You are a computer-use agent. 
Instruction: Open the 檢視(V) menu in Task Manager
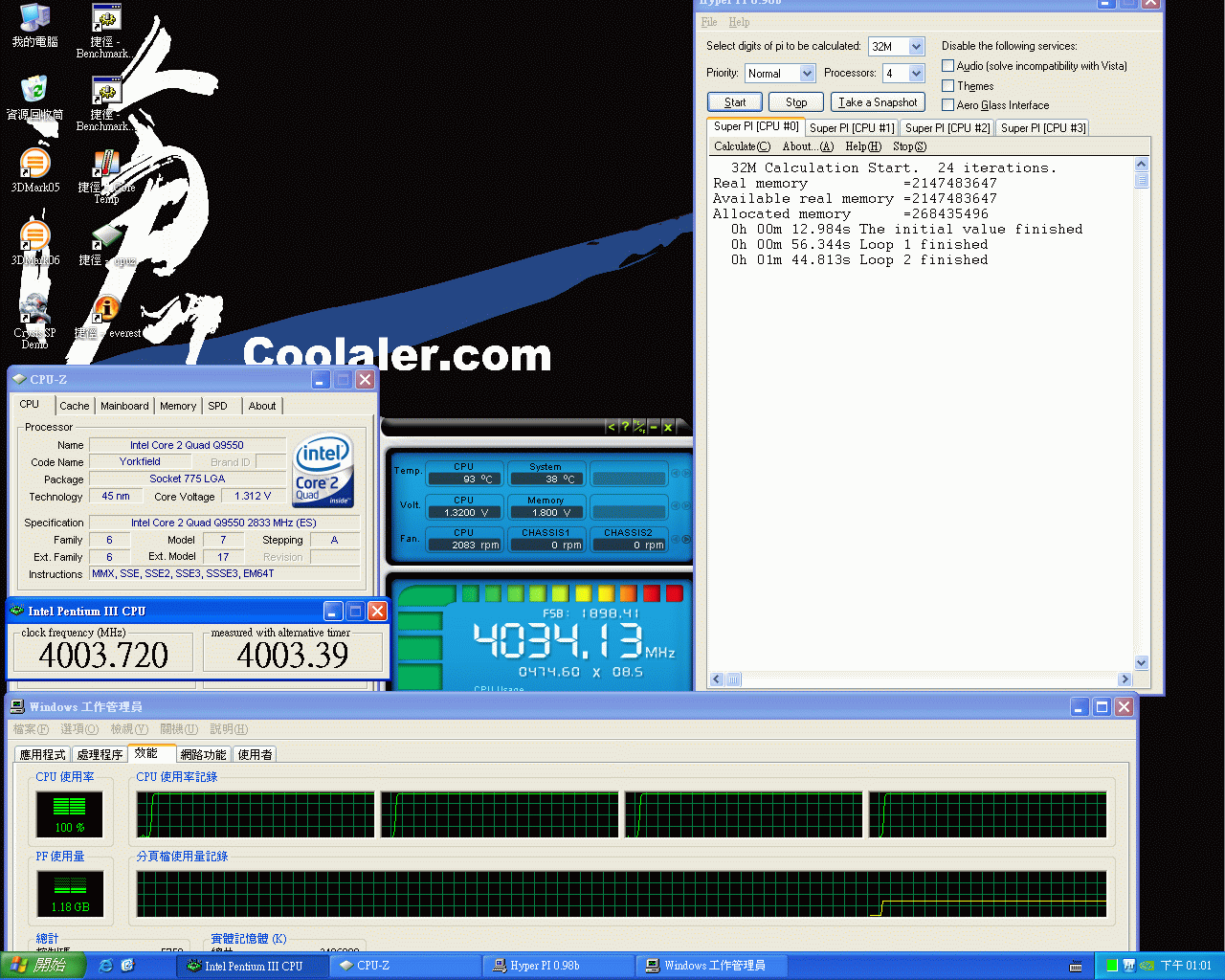click(128, 729)
